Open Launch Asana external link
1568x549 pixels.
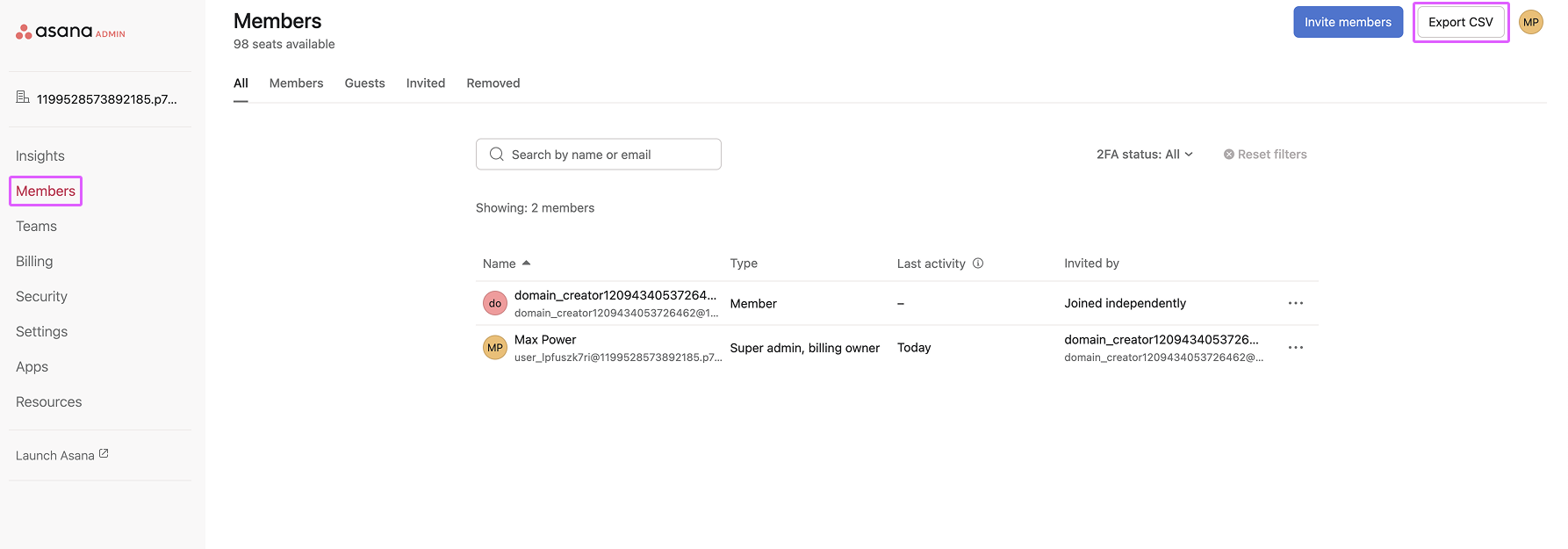coord(61,455)
